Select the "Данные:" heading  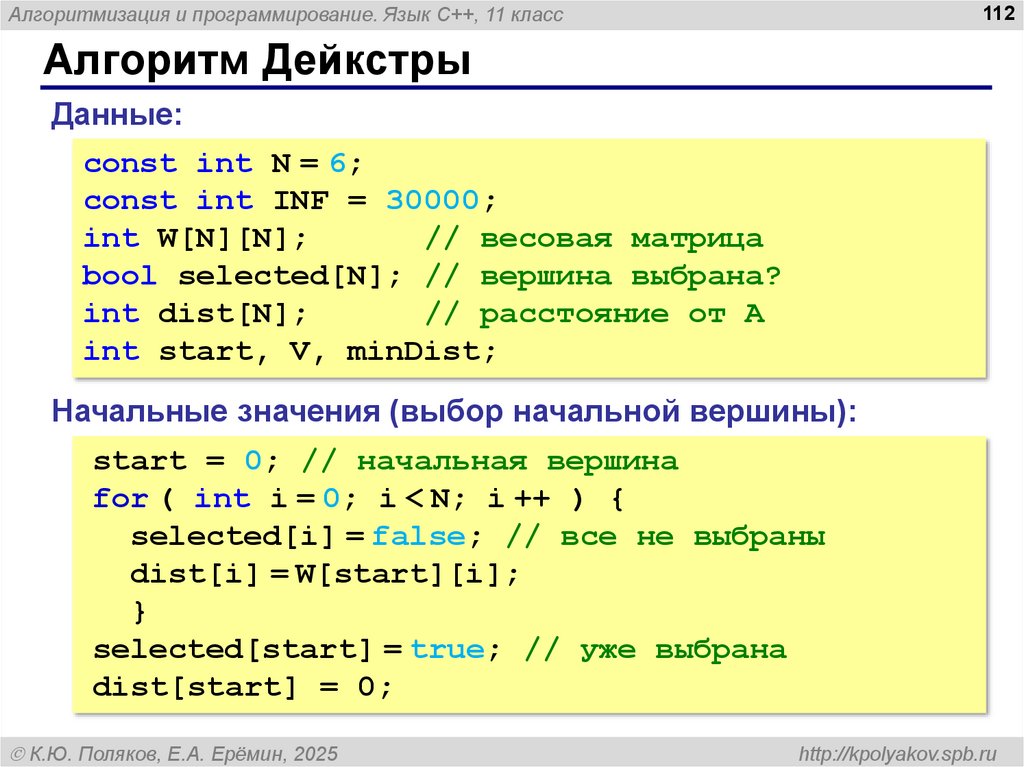(x=117, y=114)
